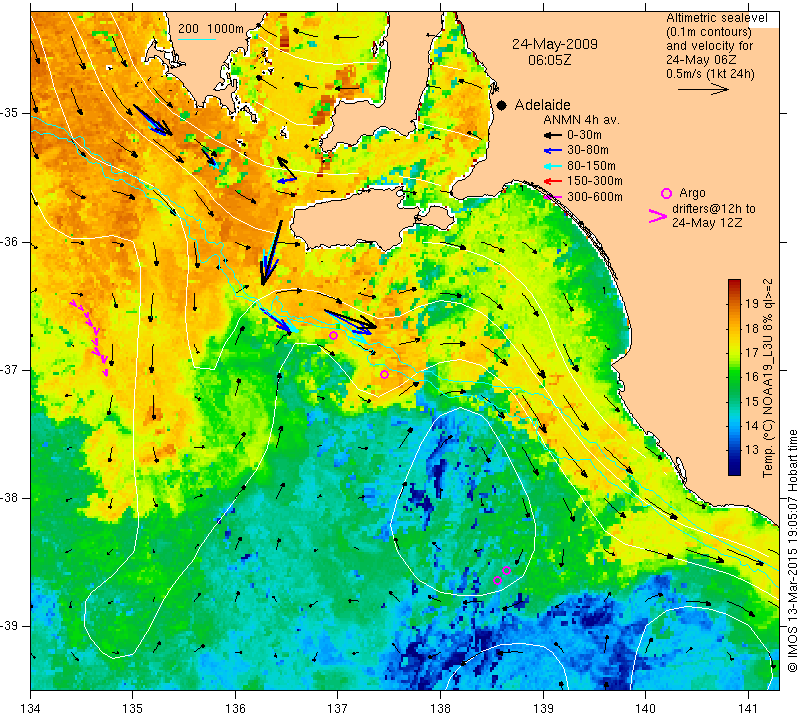Click the Argo float marker near 137E 36.7S
Image resolution: width=800 pixels, height=720 pixels.
click(x=333, y=335)
